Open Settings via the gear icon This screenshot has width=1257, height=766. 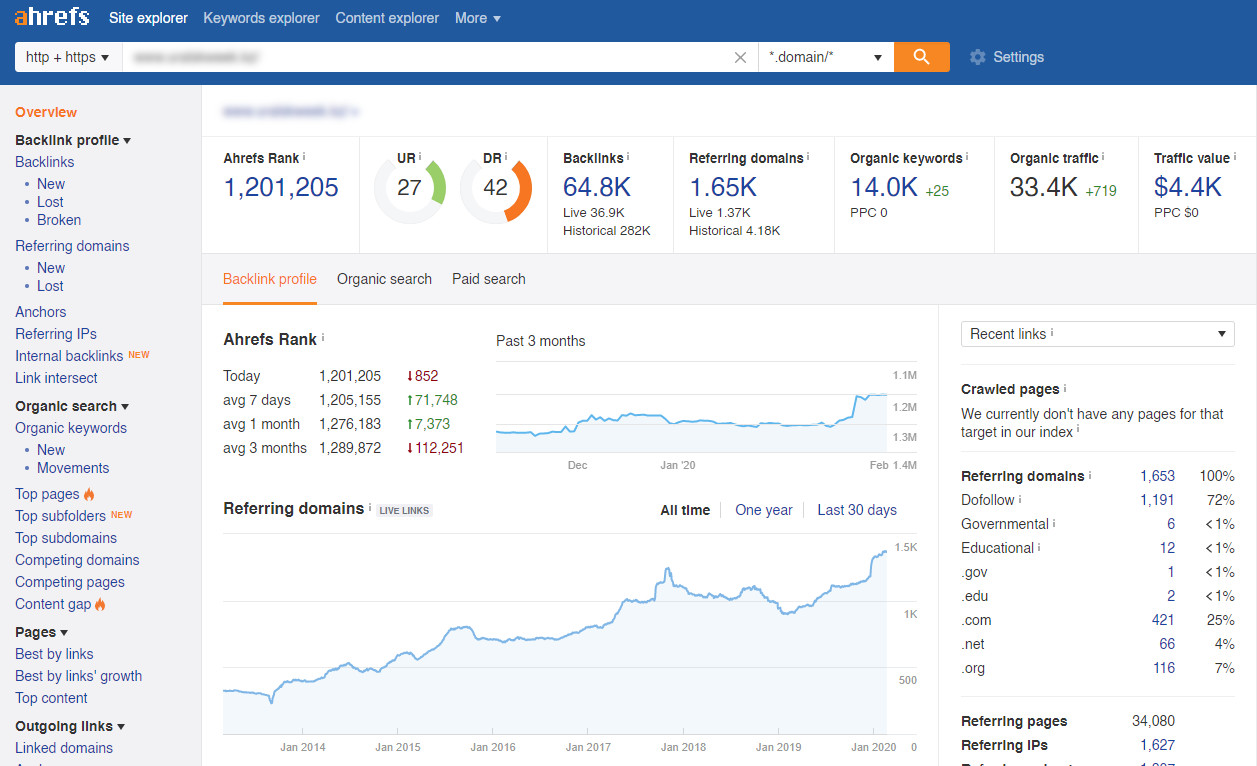pos(977,57)
